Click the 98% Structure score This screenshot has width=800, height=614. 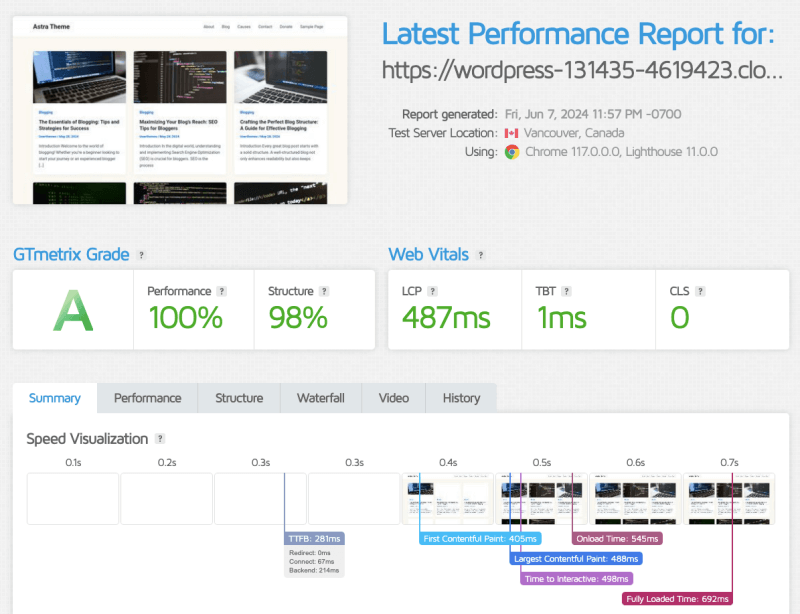[298, 317]
